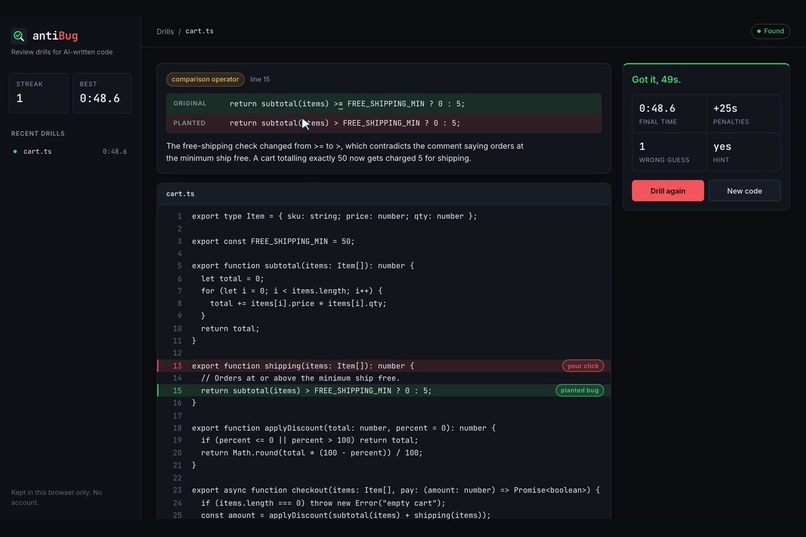806x537 pixels.
Task: Click the 0:48.6 time next to cart.ts
Action: point(115,152)
